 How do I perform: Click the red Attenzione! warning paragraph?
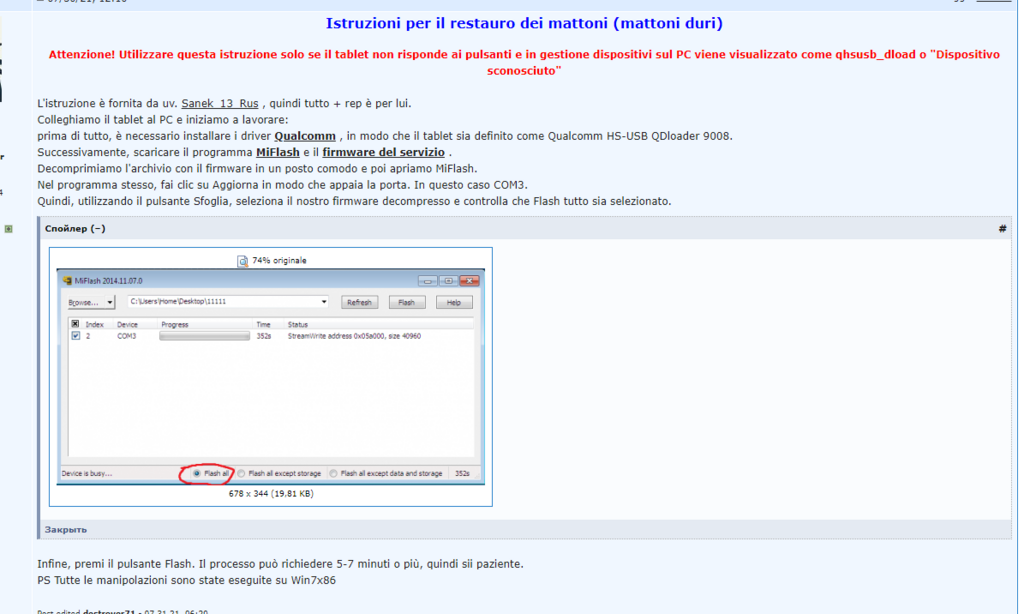tap(524, 63)
